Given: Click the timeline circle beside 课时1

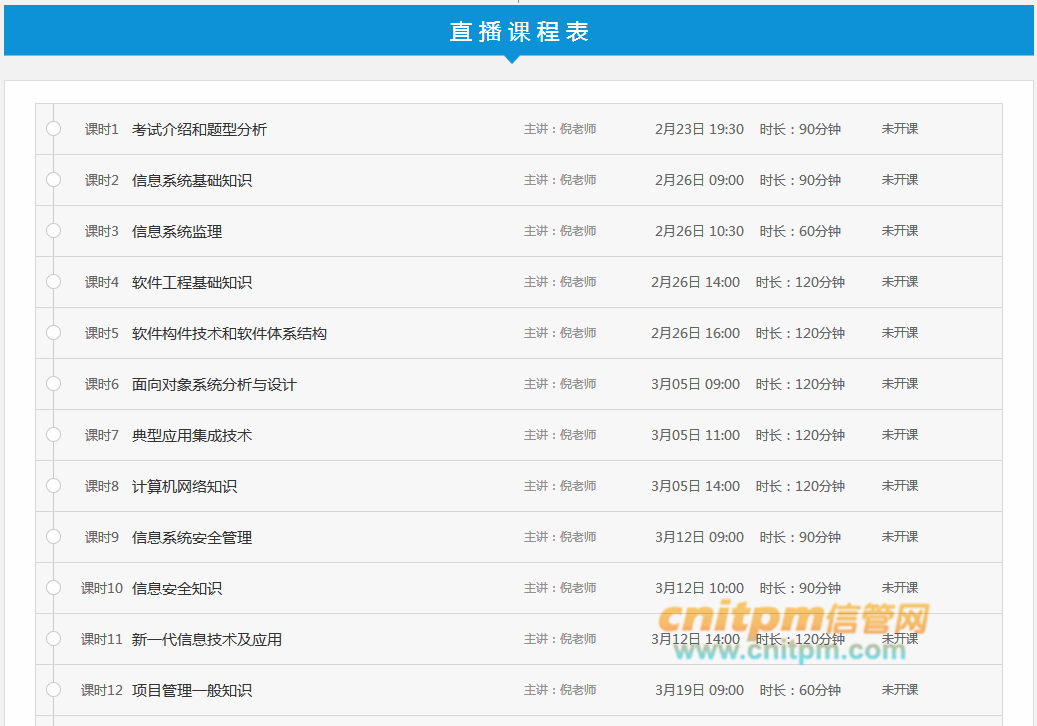Looking at the screenshot, I should [53, 129].
